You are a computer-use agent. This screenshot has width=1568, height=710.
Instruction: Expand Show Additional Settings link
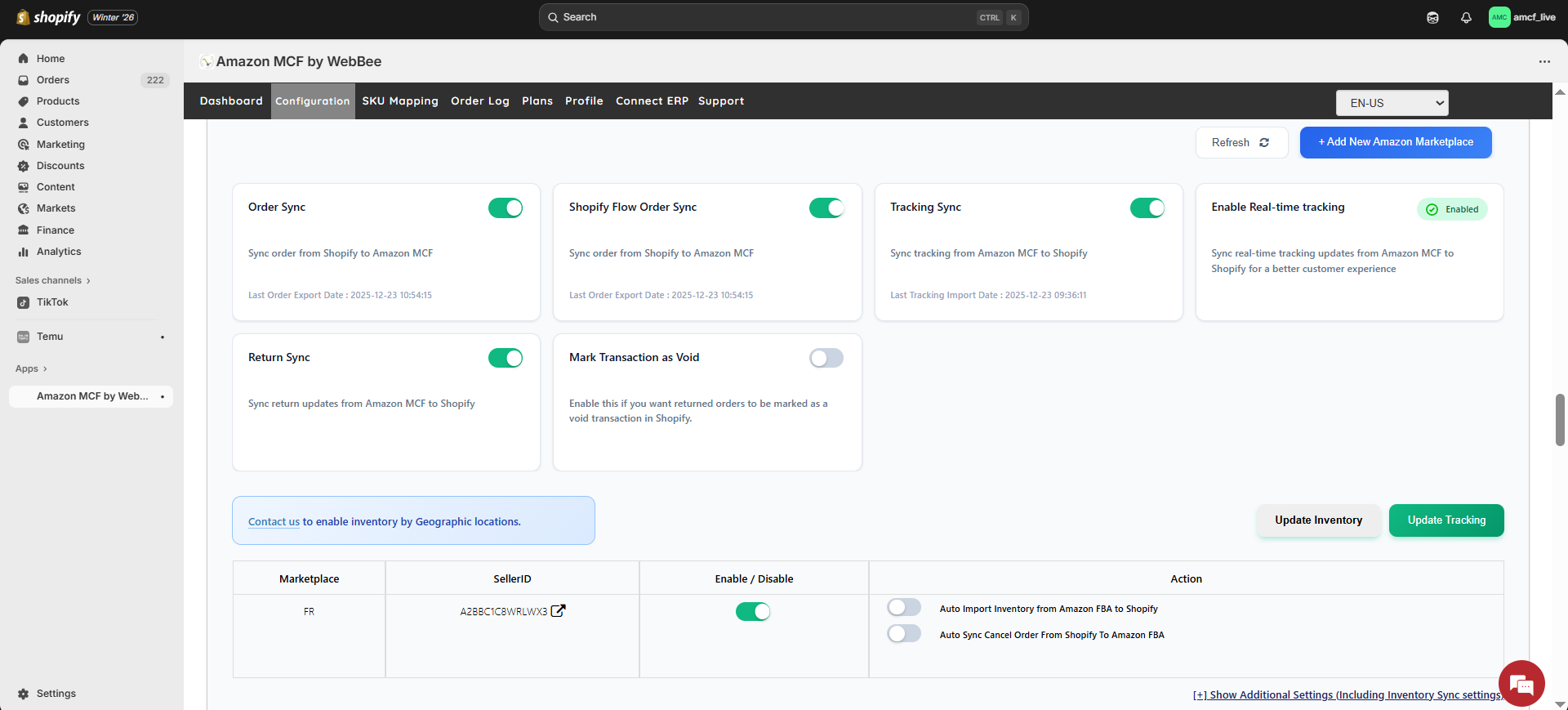click(1347, 694)
